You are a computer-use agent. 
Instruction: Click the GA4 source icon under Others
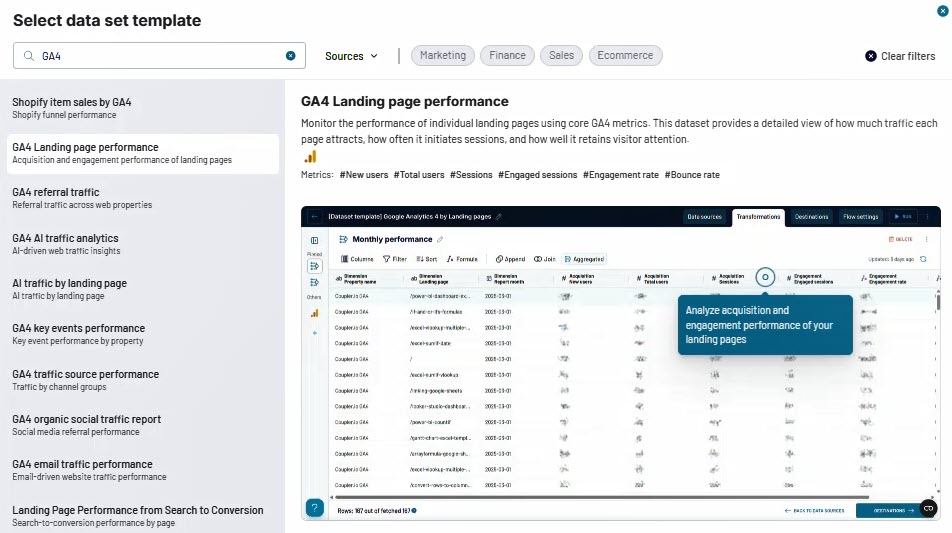(x=314, y=313)
